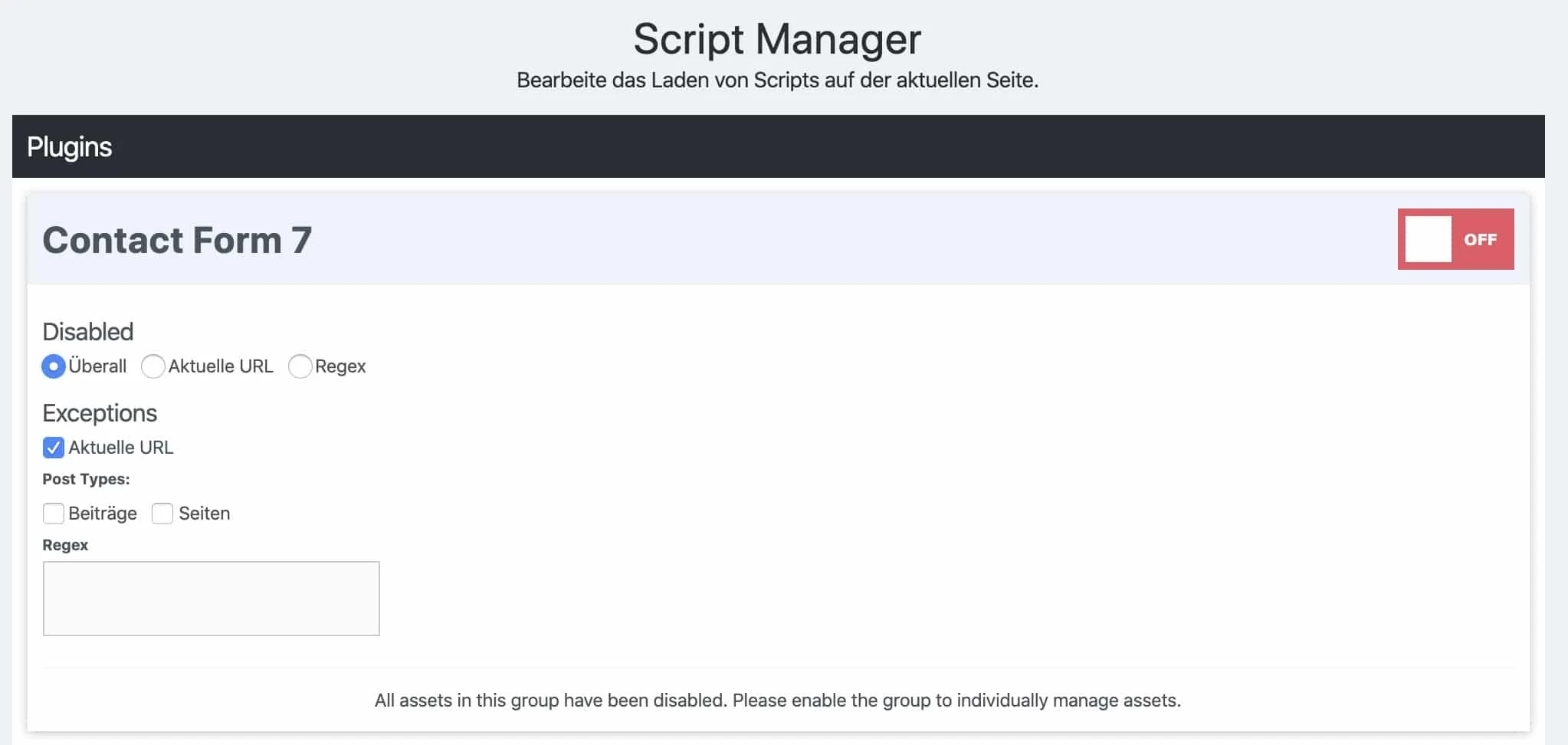The width and height of the screenshot is (1568, 745).
Task: Click the "Contact Form 7" panel heading
Action: [x=176, y=241]
